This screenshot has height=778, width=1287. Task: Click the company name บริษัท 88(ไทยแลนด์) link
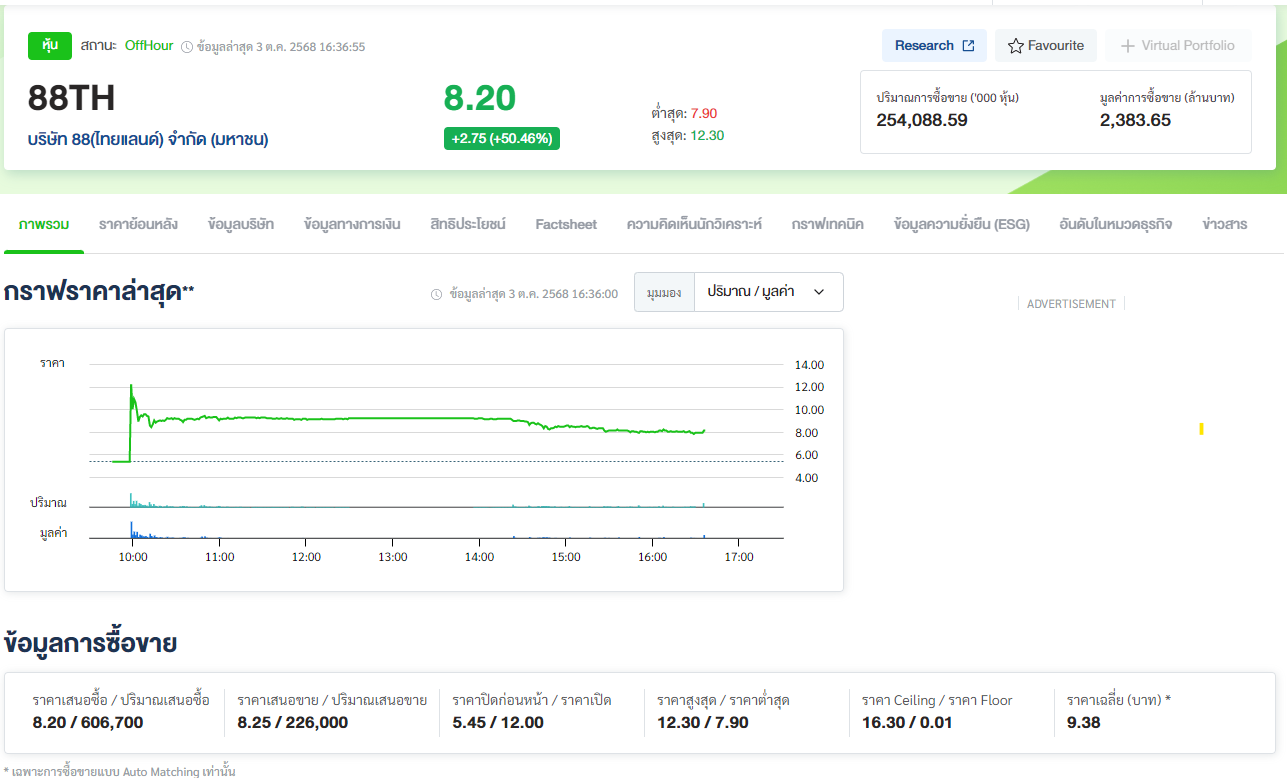148,139
